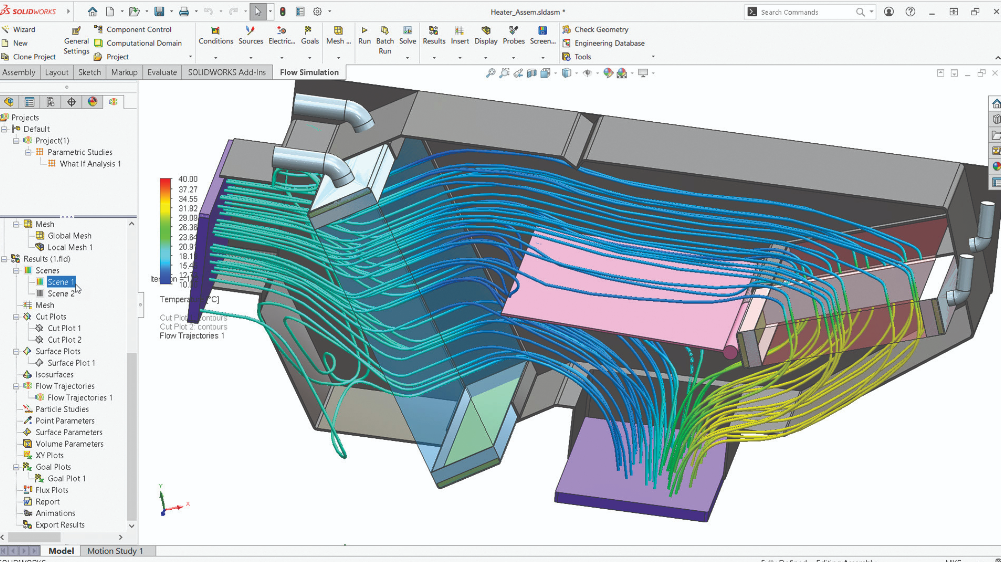Image resolution: width=1001 pixels, height=562 pixels.
Task: Run the flow simulation
Action: [x=365, y=36]
